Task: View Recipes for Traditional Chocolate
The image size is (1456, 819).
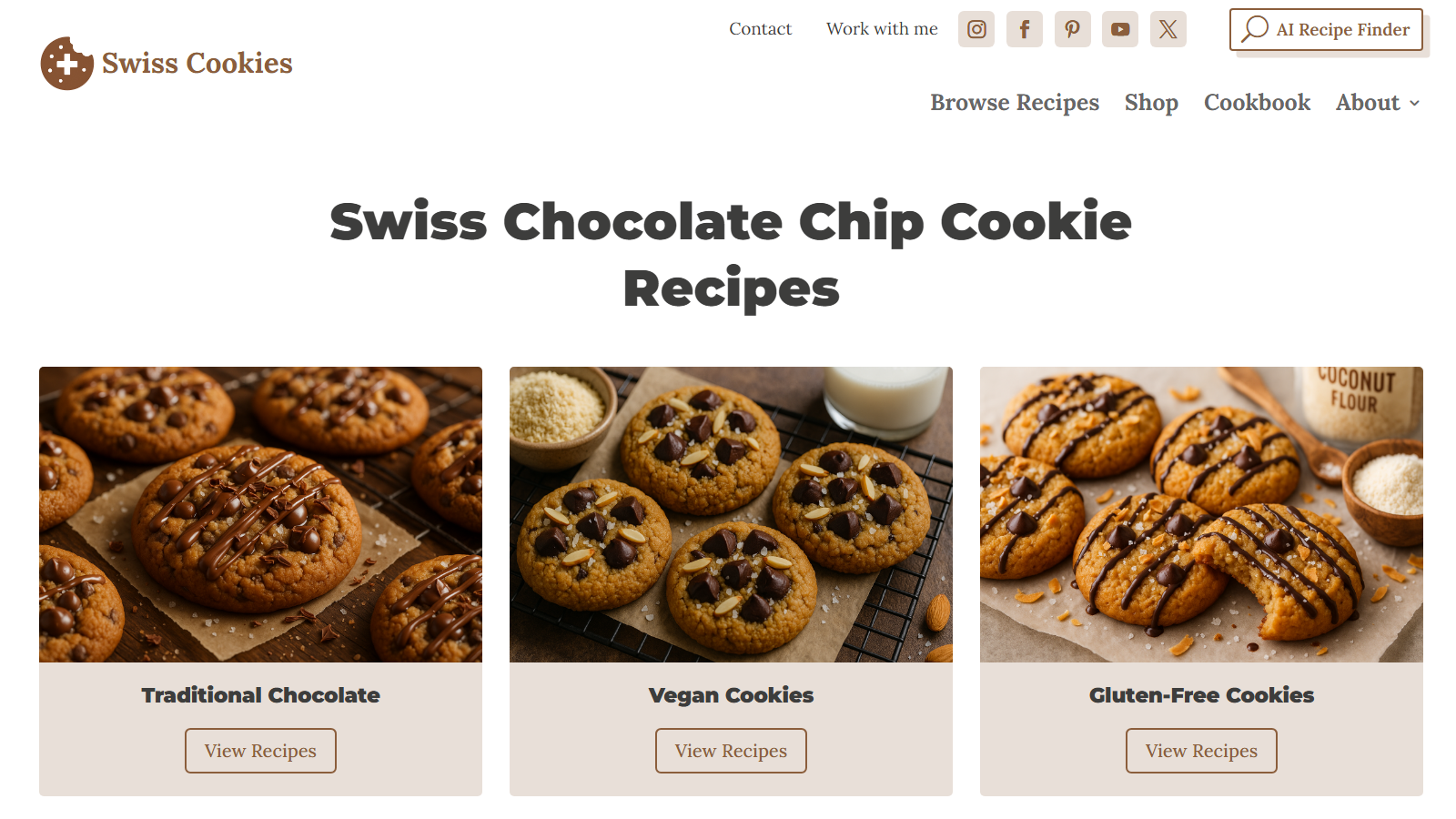Action: [x=260, y=751]
